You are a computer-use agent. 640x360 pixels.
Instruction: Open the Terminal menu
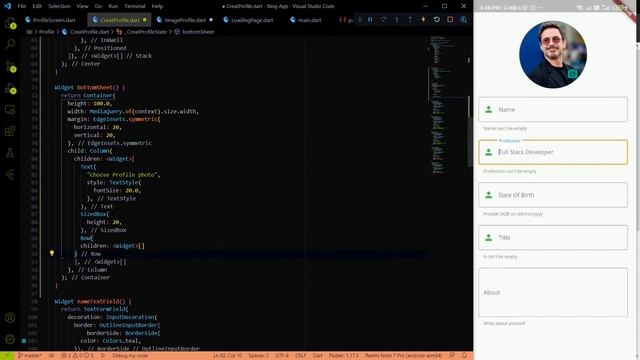[135, 6]
